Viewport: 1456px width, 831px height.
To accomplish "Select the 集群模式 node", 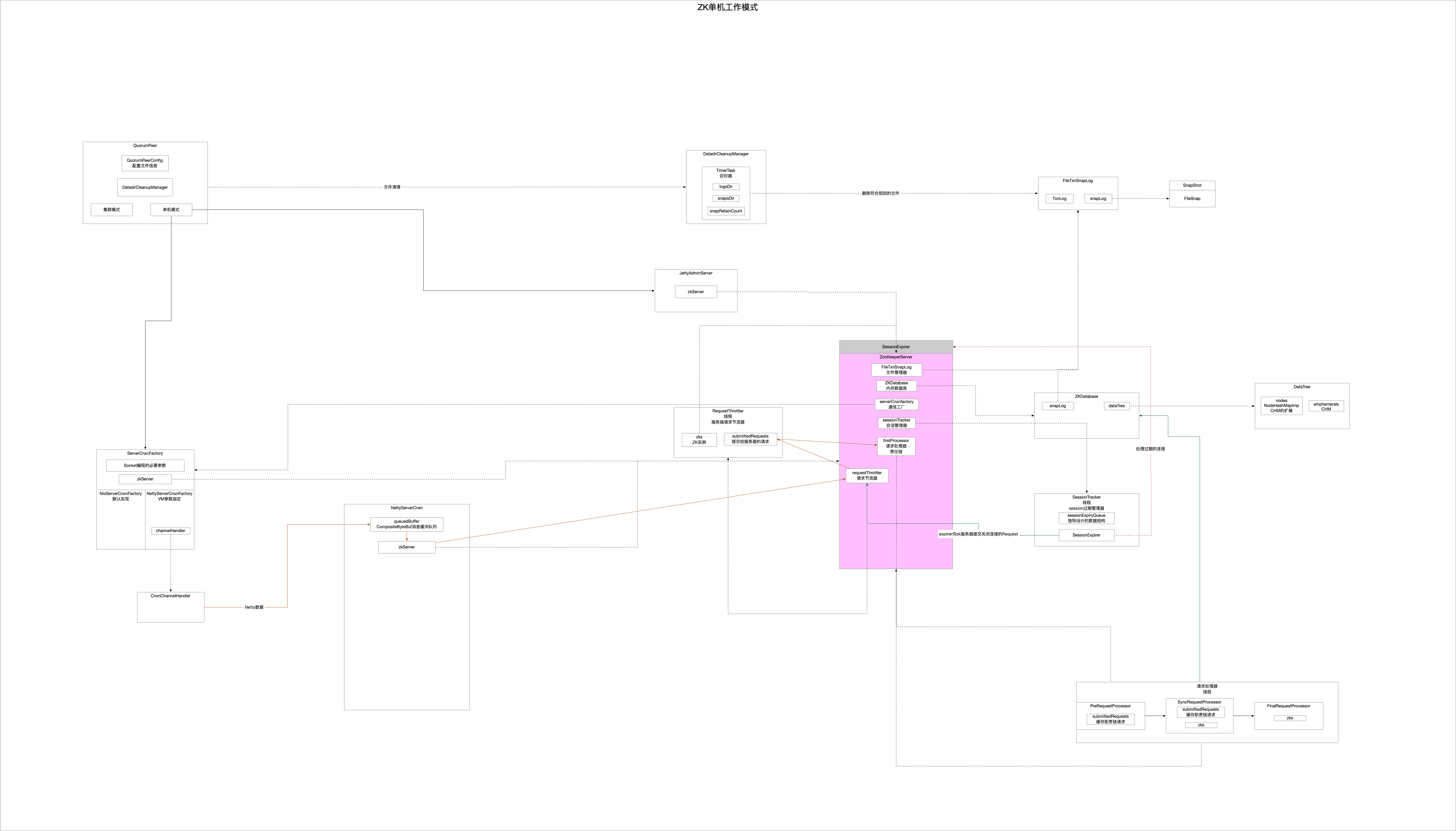I will click(x=111, y=210).
